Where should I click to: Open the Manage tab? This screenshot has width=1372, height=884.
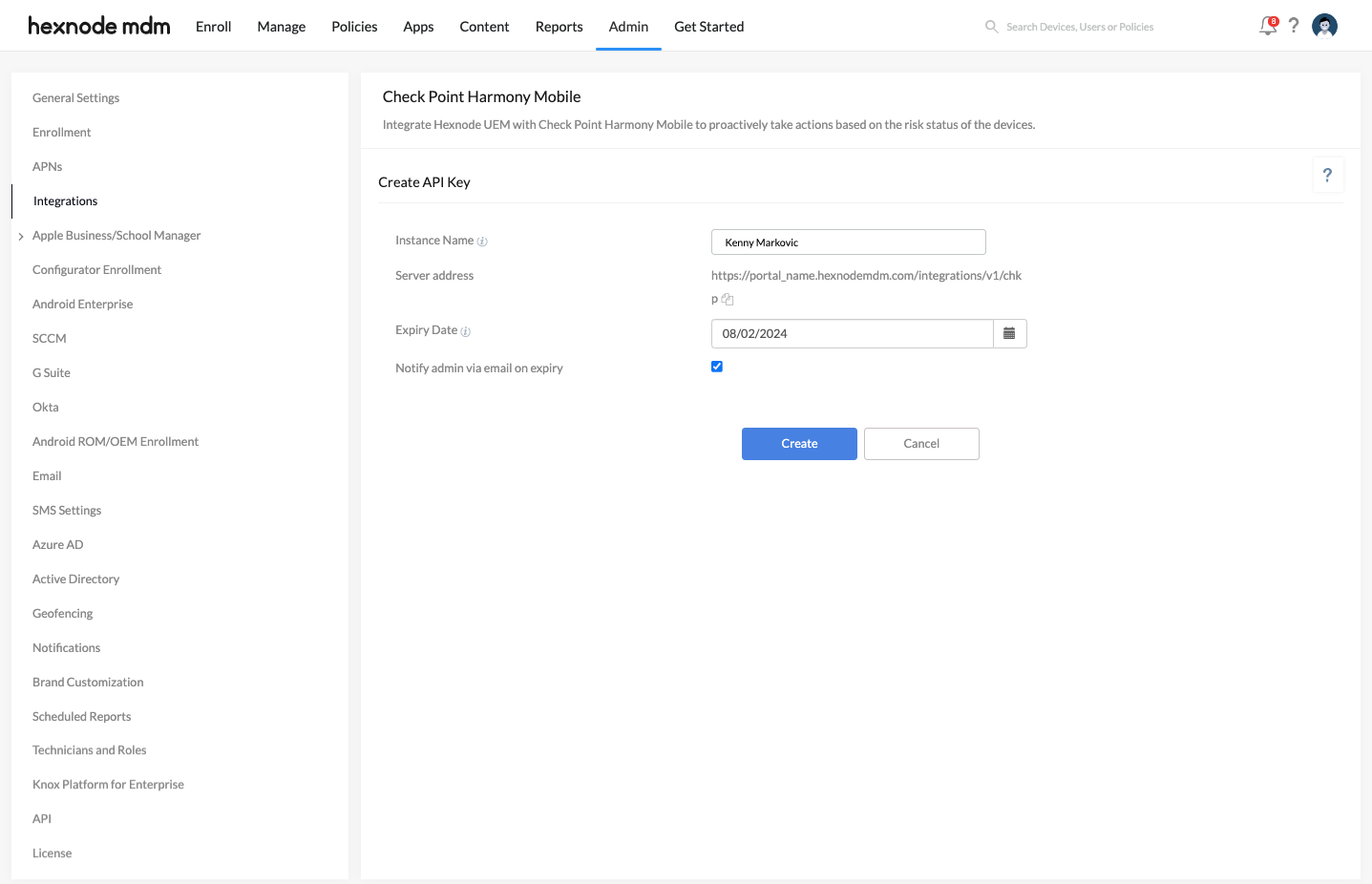click(x=282, y=27)
